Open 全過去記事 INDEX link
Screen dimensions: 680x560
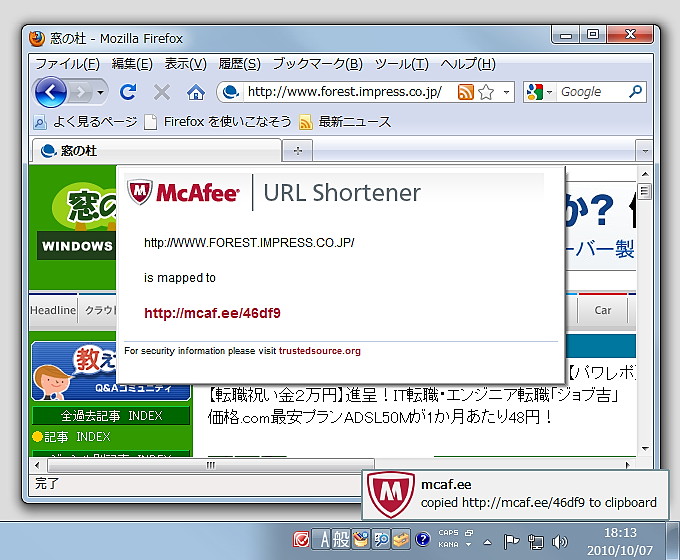tap(111, 416)
